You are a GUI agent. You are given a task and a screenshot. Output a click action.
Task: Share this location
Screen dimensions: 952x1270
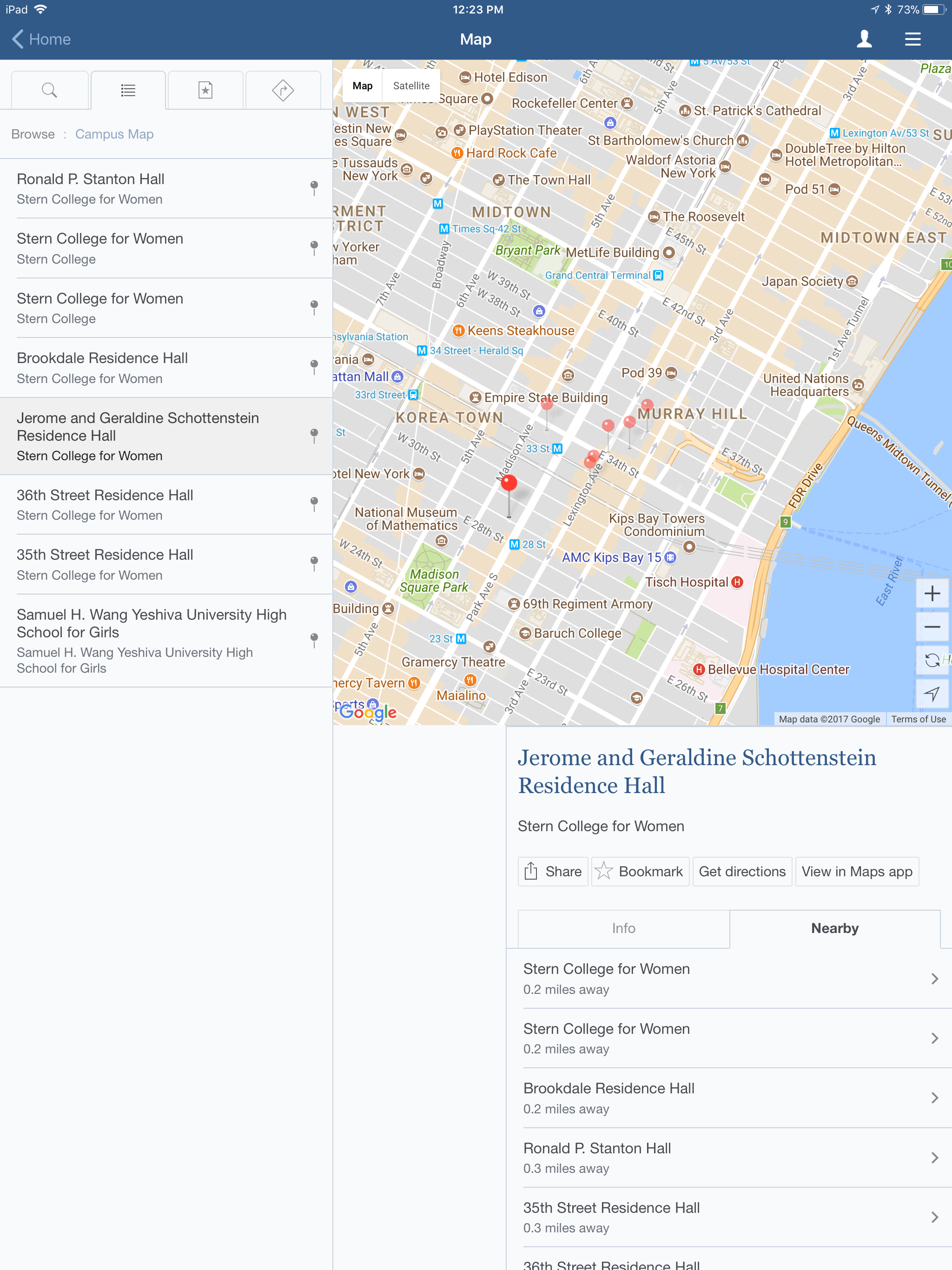pos(553,872)
